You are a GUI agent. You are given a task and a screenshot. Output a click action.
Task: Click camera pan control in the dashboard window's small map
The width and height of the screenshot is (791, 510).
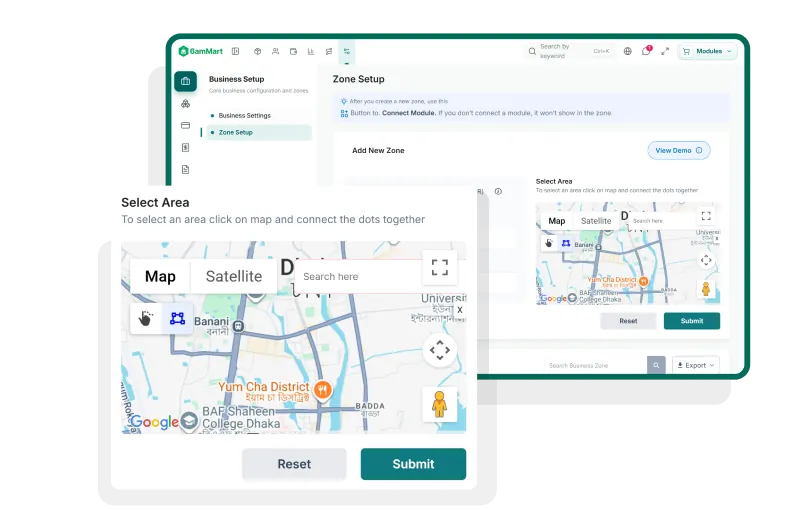coord(706,260)
